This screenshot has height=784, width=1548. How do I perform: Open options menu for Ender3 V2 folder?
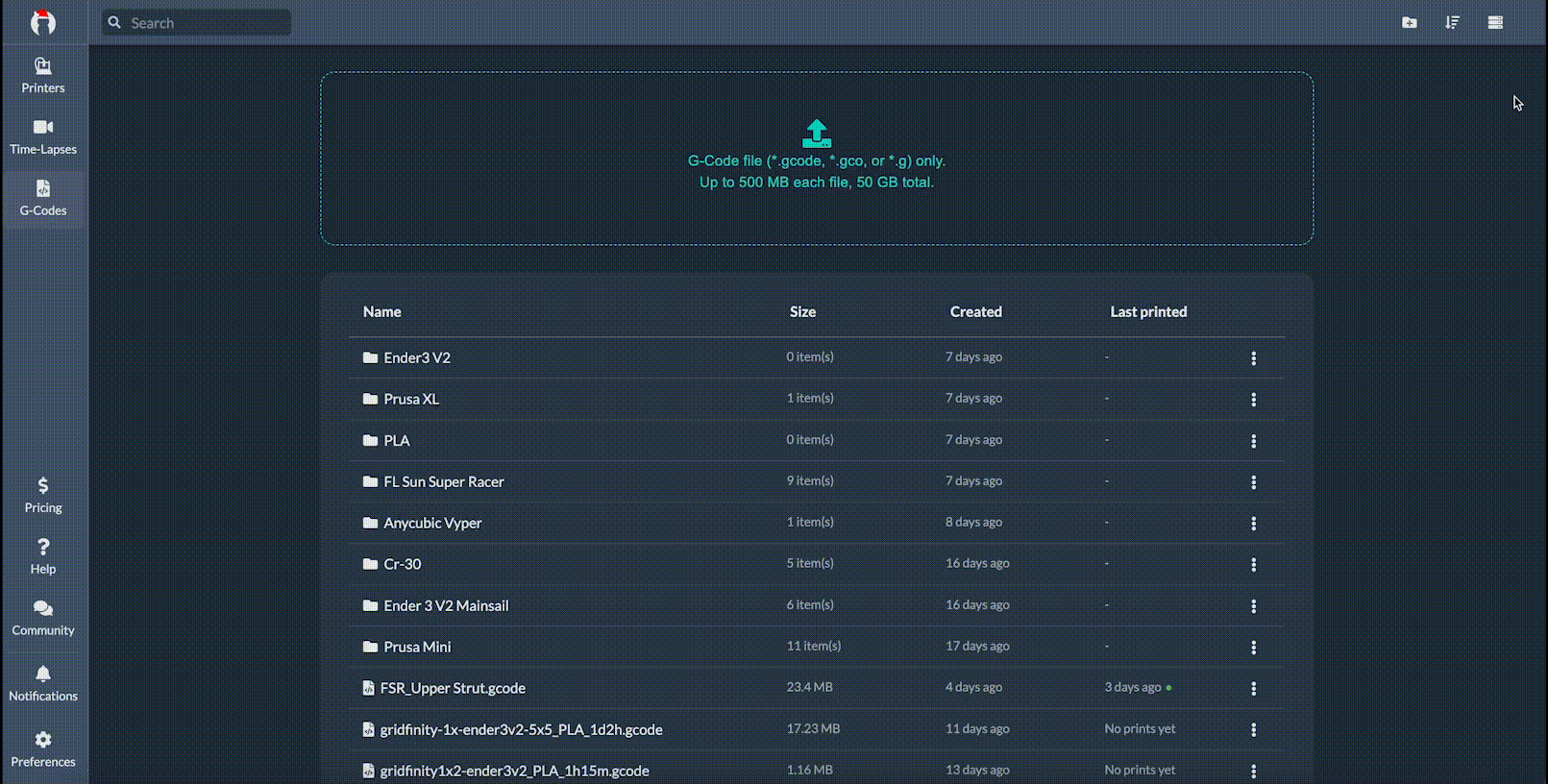(x=1253, y=357)
